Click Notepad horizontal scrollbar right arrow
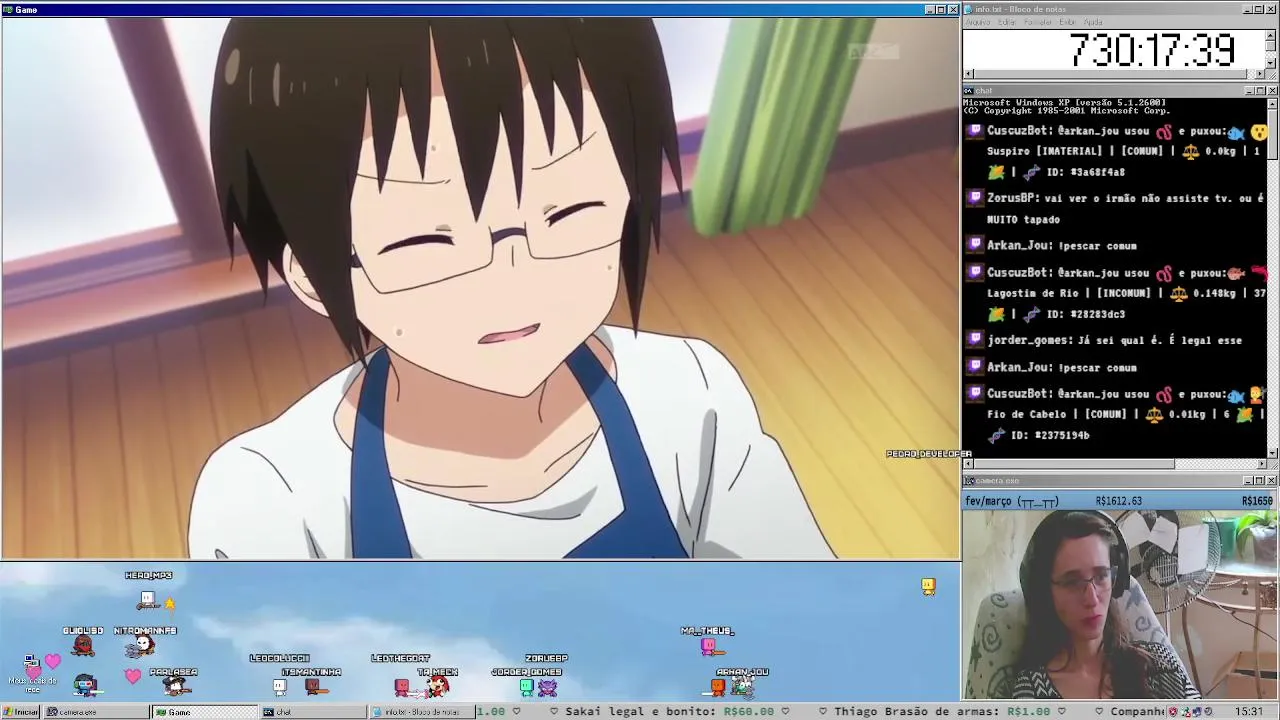 point(1260,74)
